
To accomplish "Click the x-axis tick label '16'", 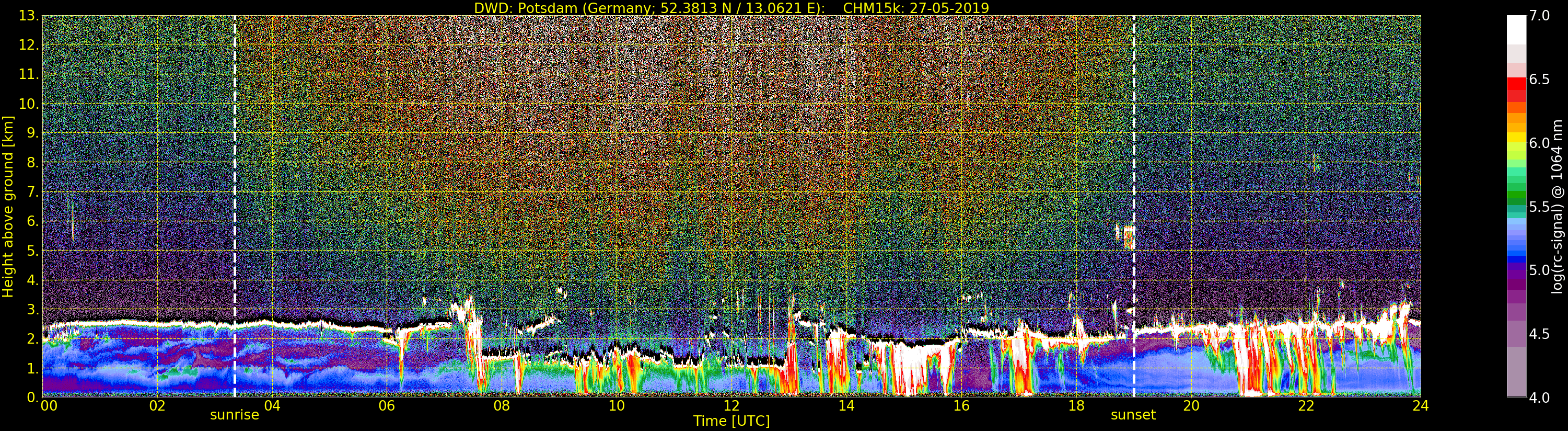I will [961, 405].
